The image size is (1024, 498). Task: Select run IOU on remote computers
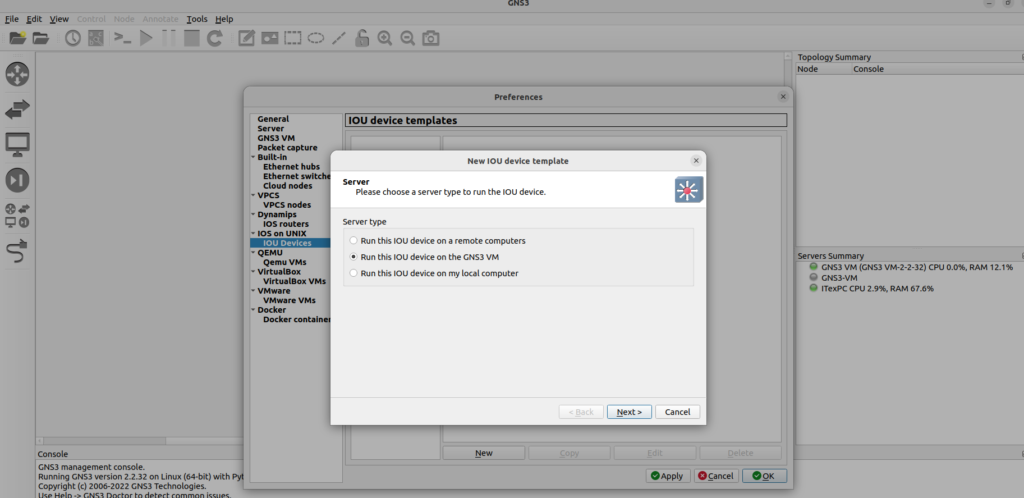tap(352, 241)
